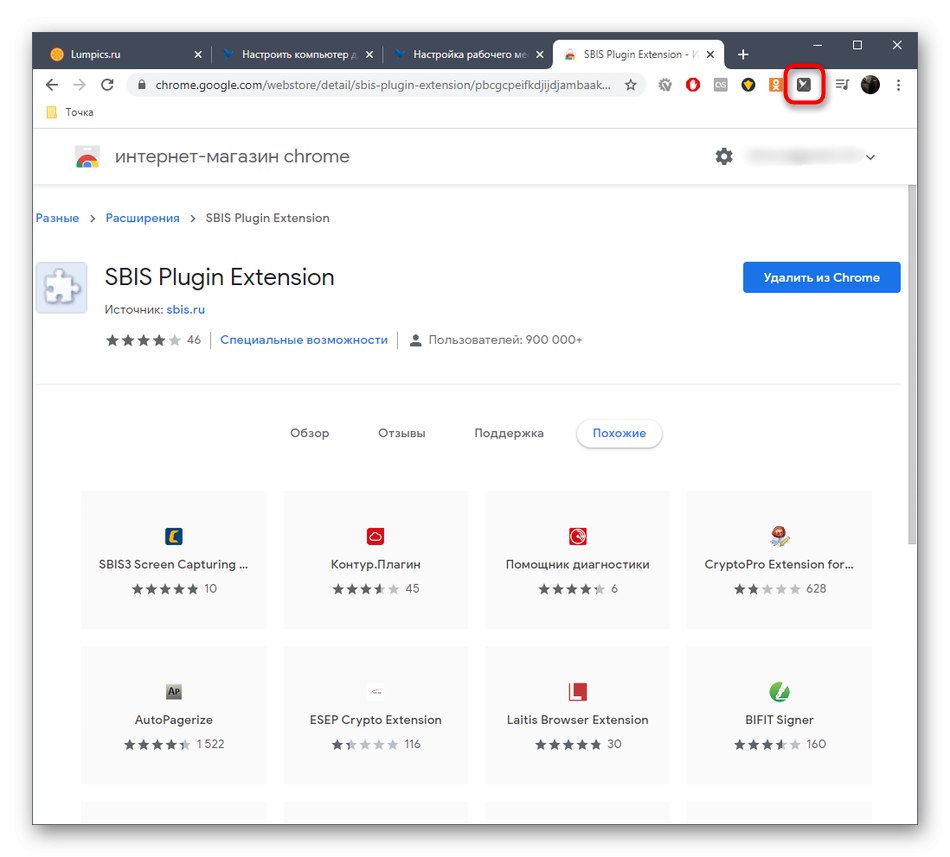
Task: Click the AutoPagerize title text
Action: [x=174, y=720]
